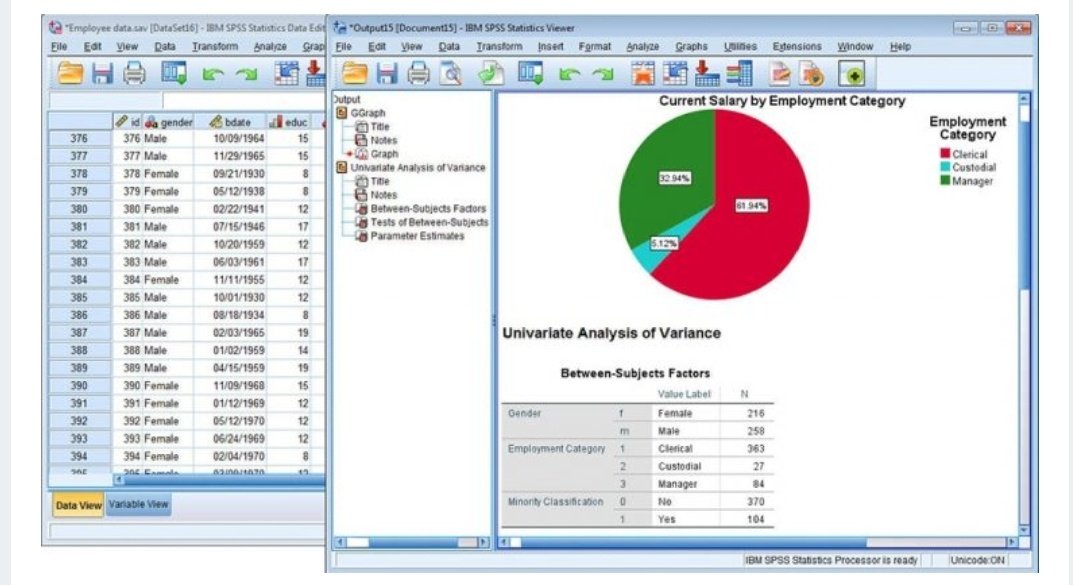Open Viewer Insert menu

tap(550, 47)
